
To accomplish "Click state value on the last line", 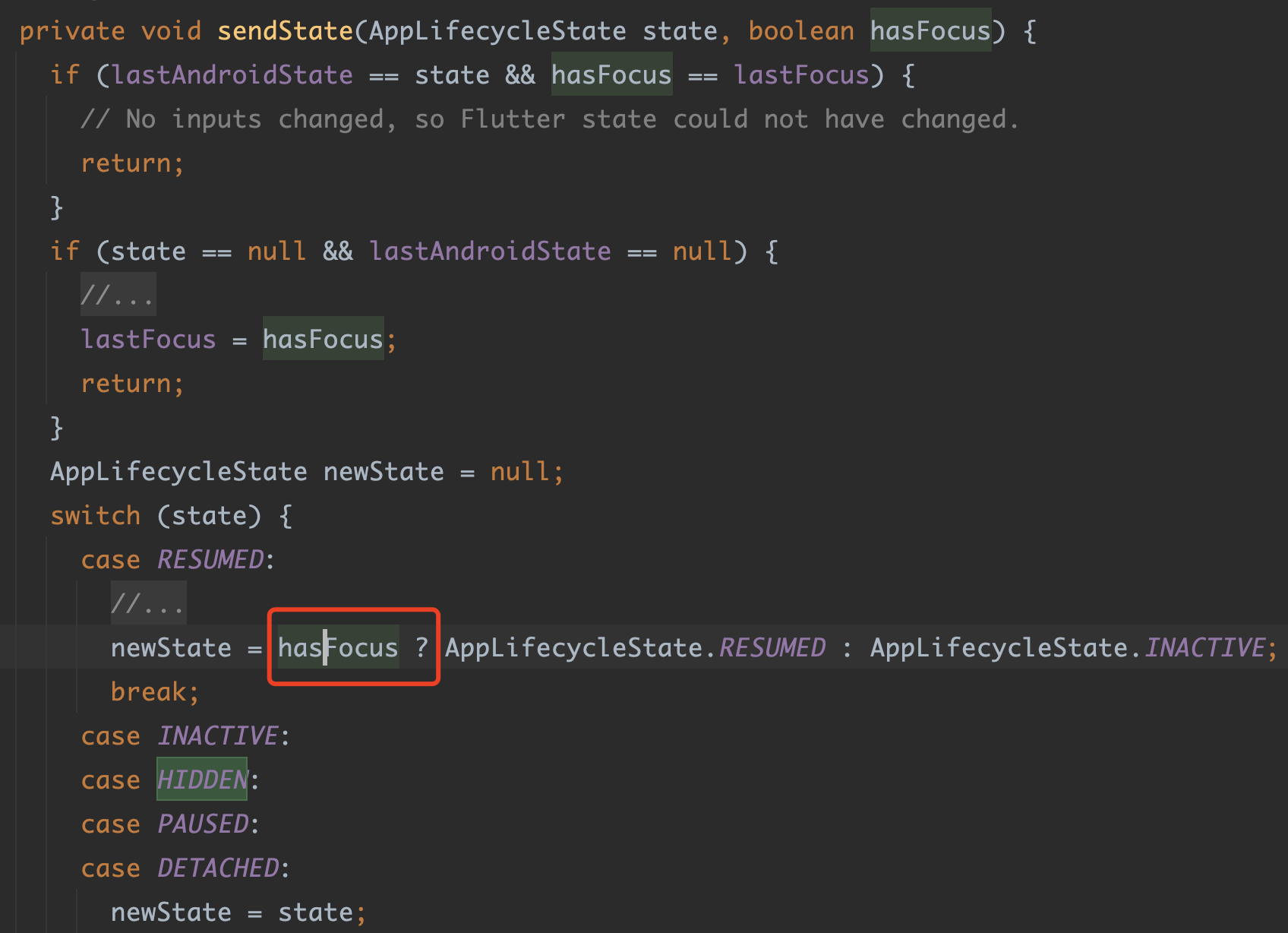I will click(x=315, y=912).
